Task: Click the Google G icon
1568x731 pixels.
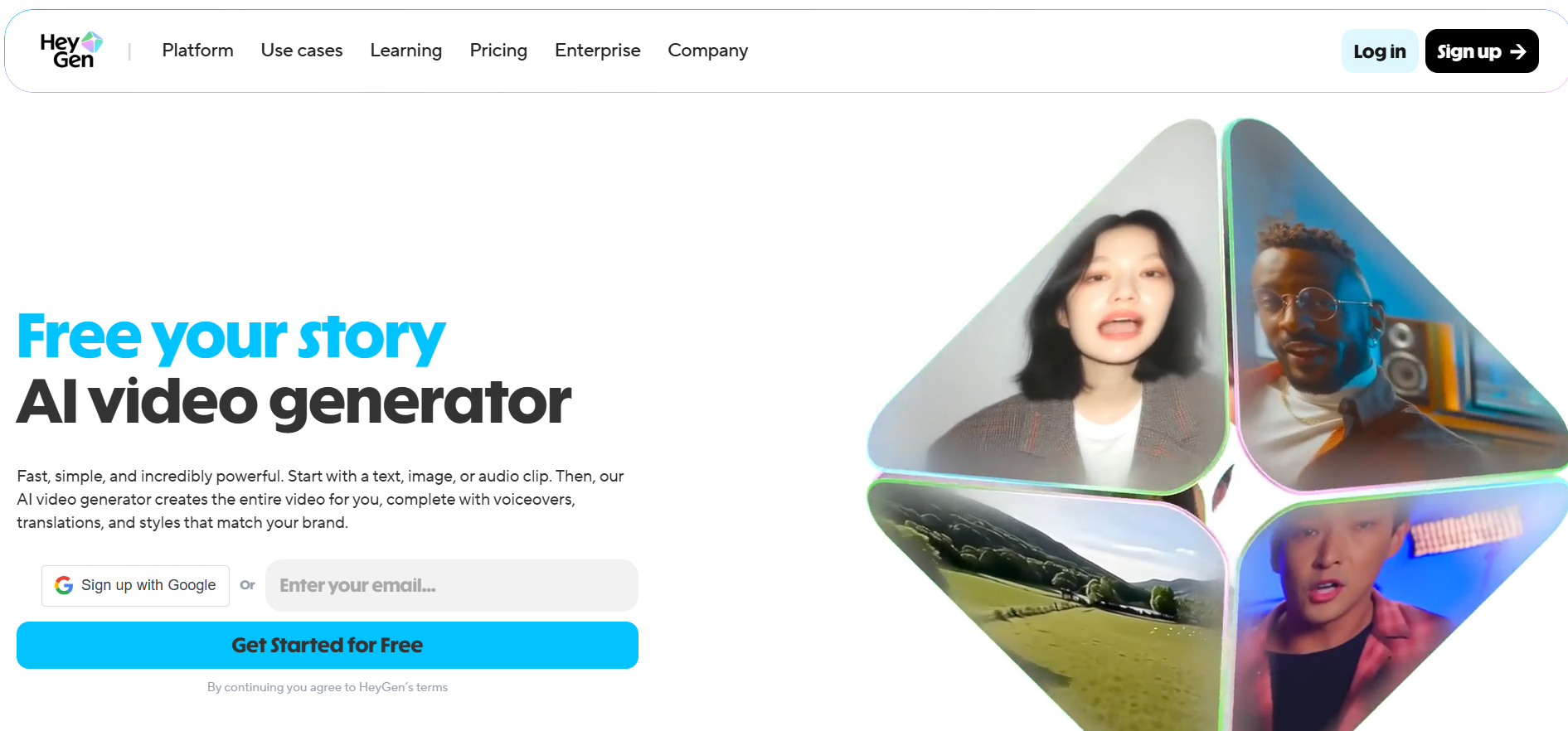Action: tap(64, 586)
